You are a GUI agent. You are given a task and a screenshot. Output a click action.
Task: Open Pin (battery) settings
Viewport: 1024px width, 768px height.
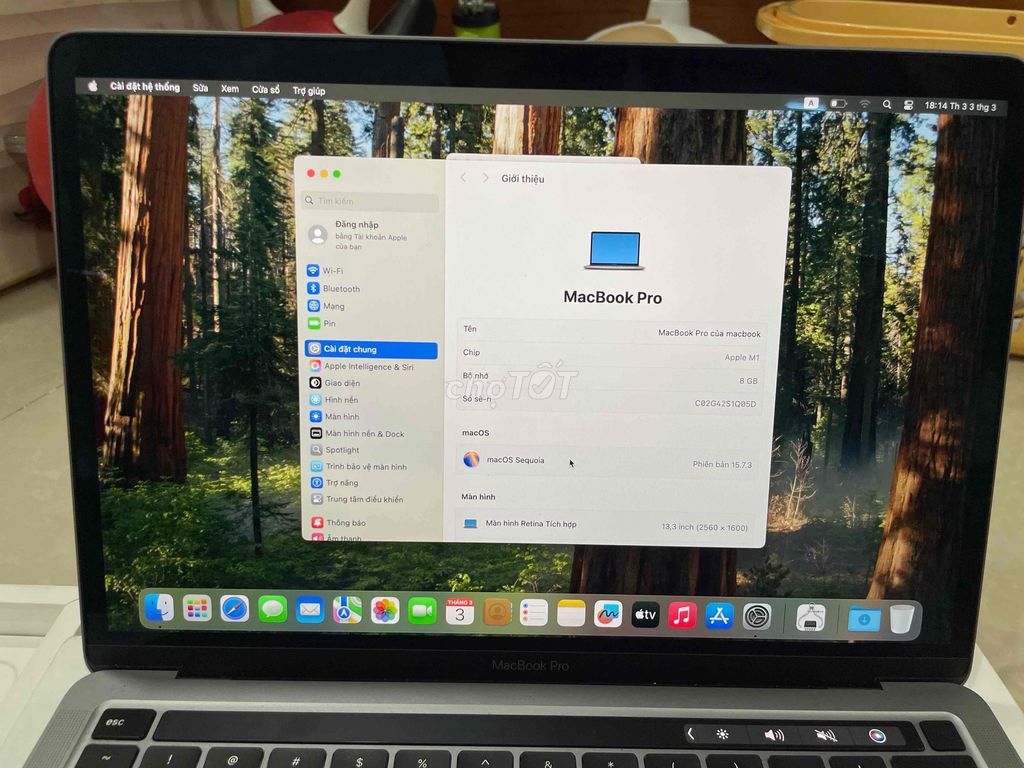(330, 323)
